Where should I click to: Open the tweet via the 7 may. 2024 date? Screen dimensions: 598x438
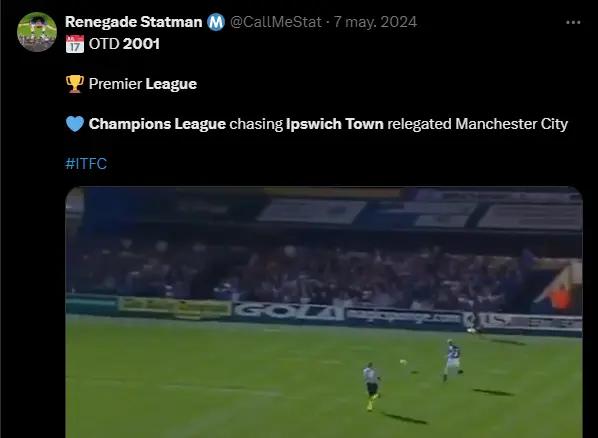coord(376,22)
